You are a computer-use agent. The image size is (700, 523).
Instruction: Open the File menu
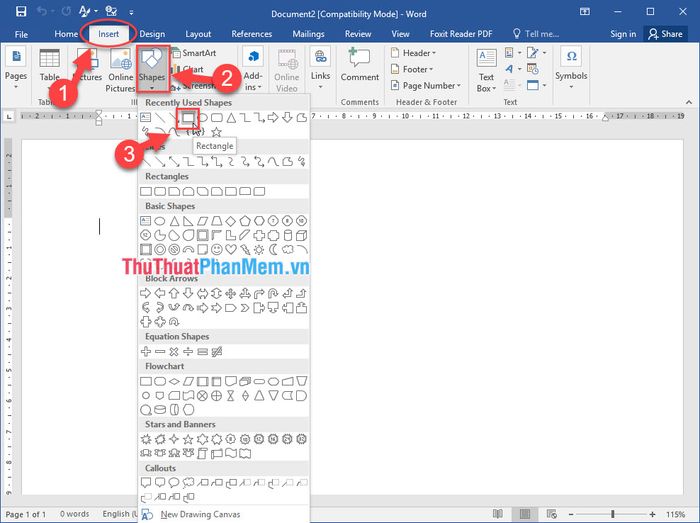[x=21, y=33]
